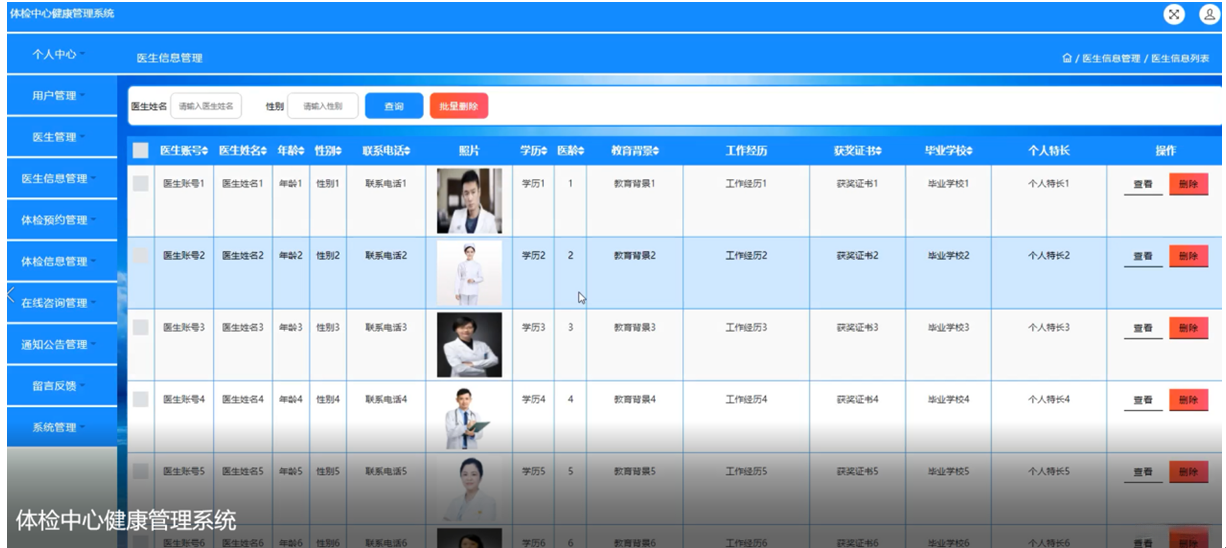View details of 医生账号1 with 查看
This screenshot has width=1226, height=548.
pyautogui.click(x=1143, y=184)
